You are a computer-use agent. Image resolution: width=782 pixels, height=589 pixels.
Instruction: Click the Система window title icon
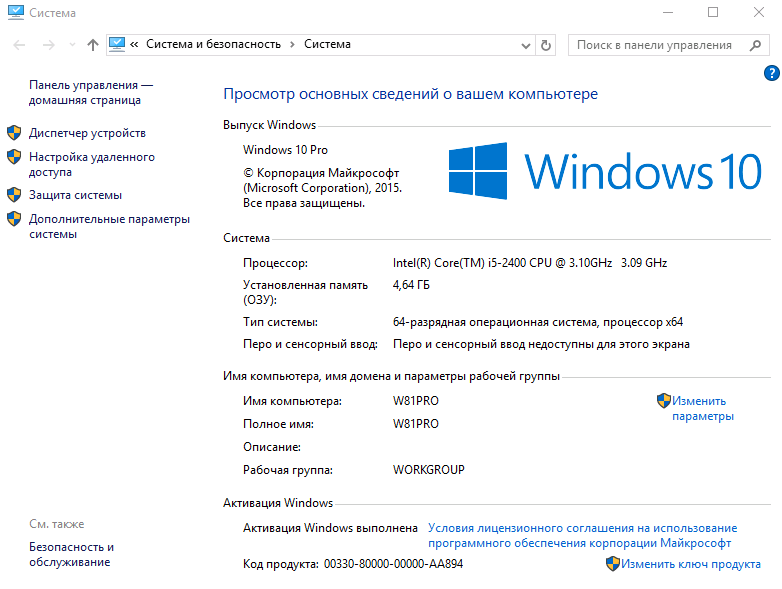15,12
